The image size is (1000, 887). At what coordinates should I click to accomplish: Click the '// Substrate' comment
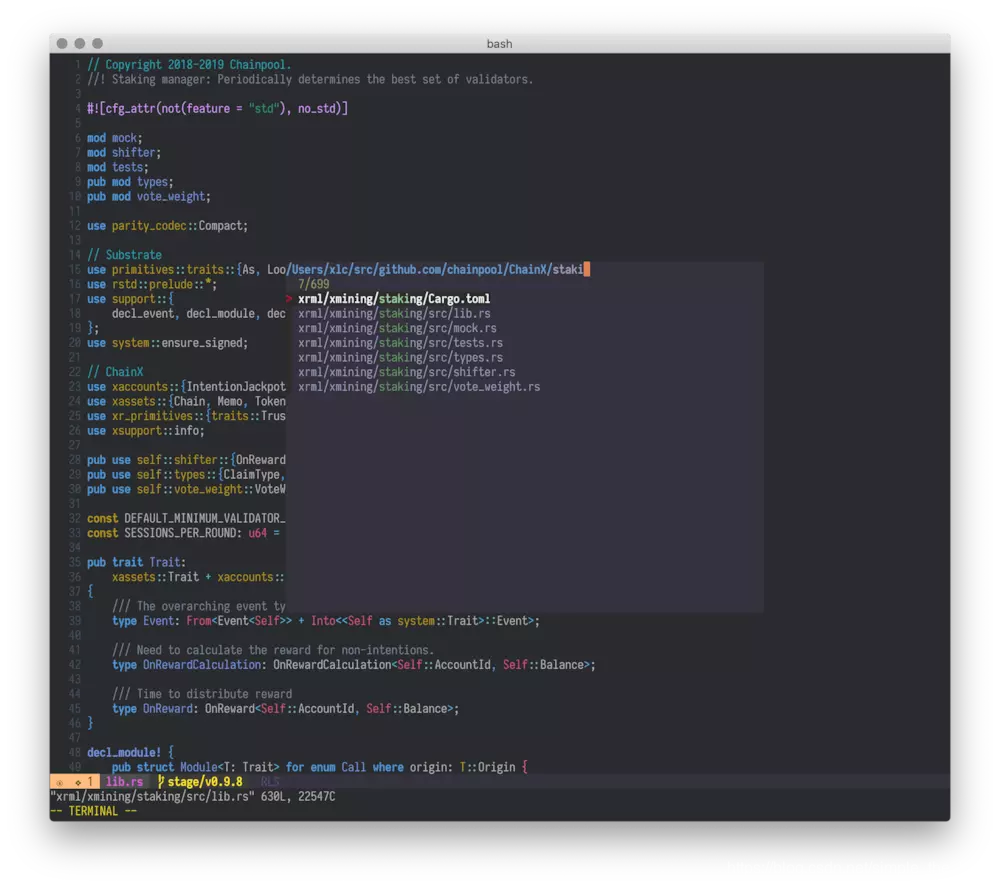tap(124, 255)
